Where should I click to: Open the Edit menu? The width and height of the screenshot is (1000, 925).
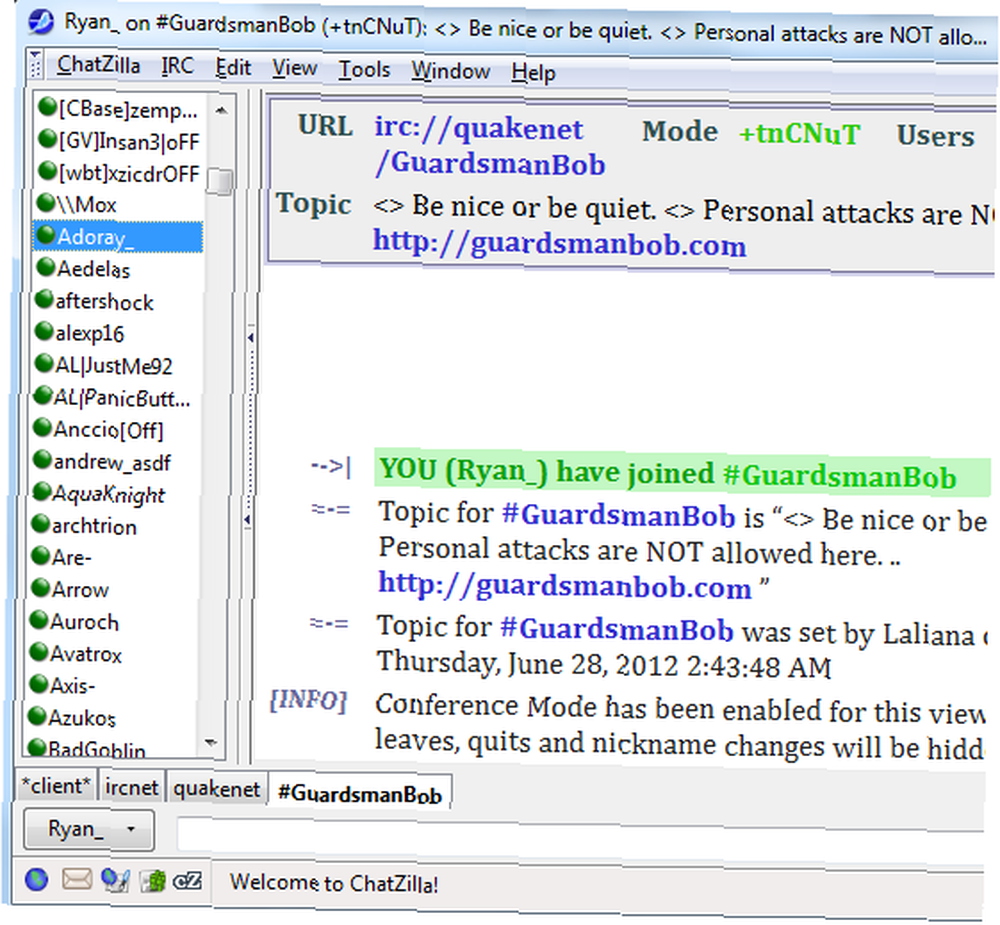coord(233,67)
